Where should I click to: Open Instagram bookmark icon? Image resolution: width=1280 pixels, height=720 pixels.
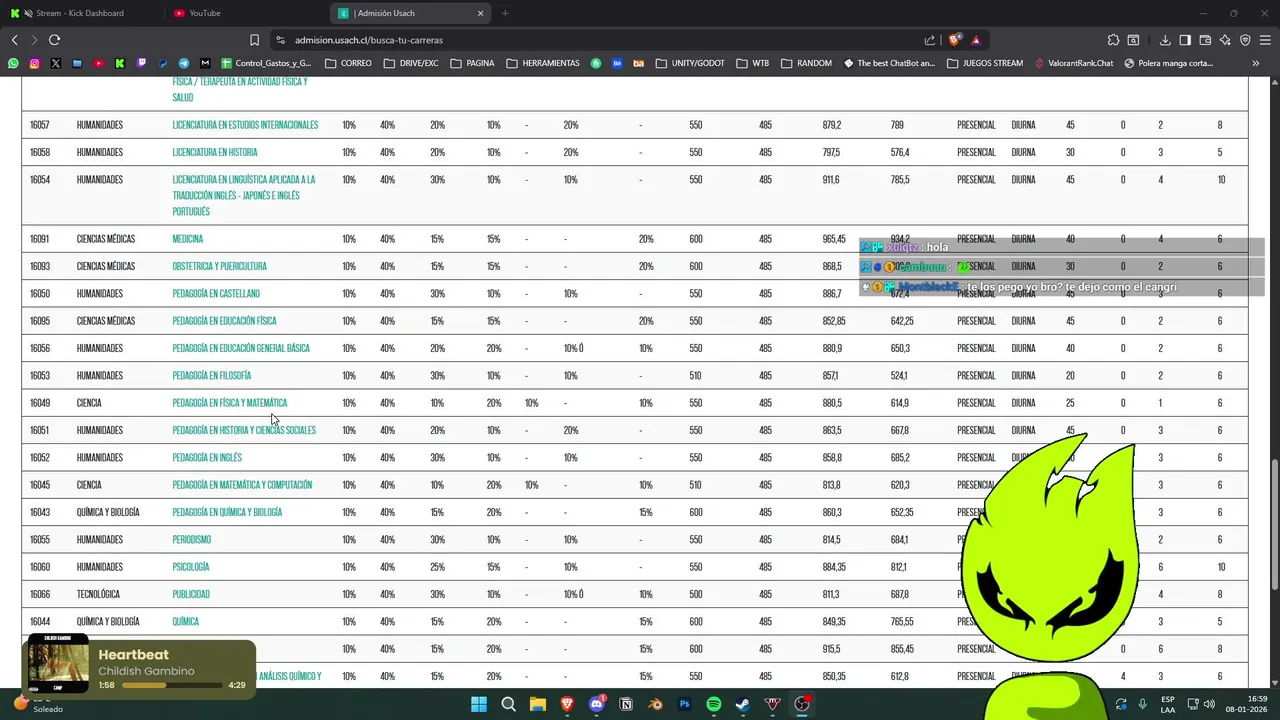(34, 63)
